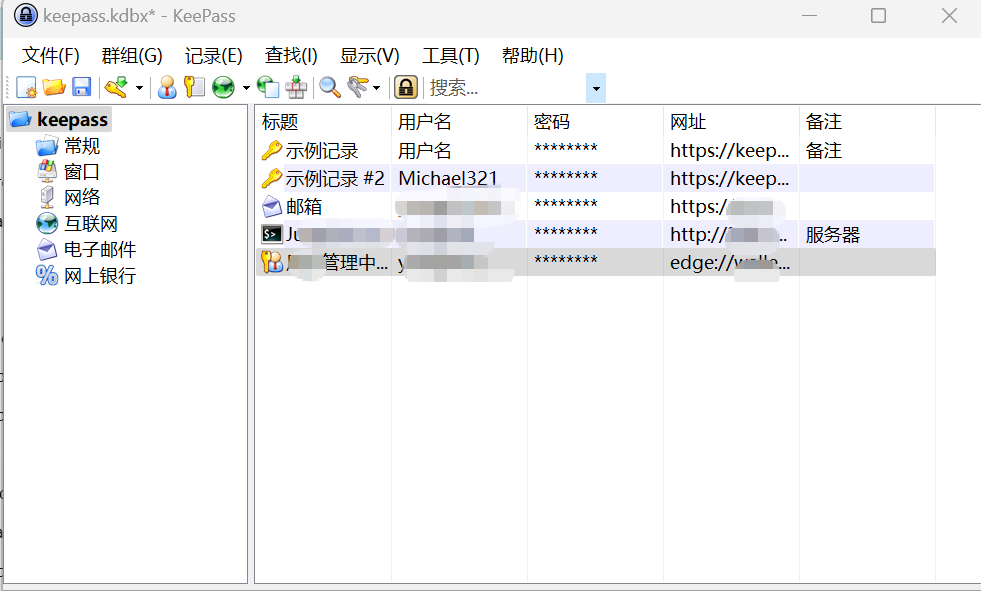Image resolution: width=981 pixels, height=591 pixels.
Task: Click the key icon of 示例记录 #2
Action: [272, 179]
